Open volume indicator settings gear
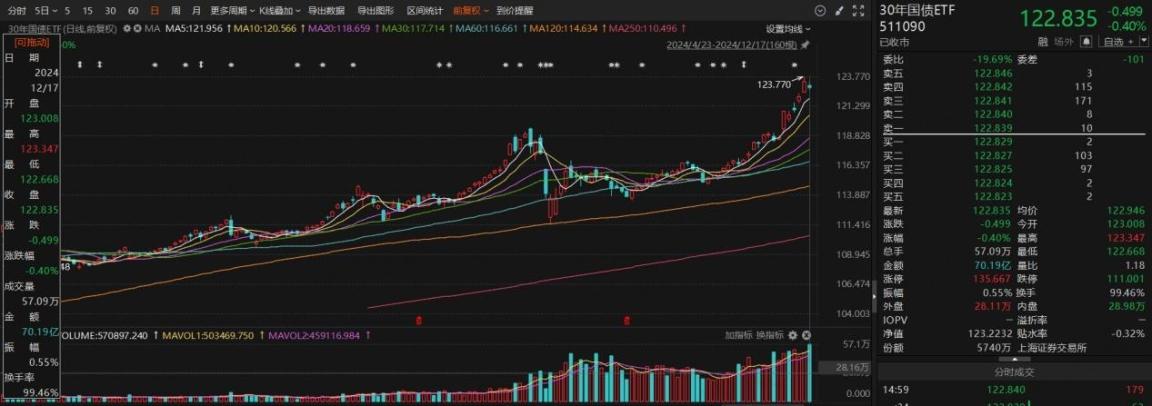This screenshot has width=1152, height=406. 793,335
